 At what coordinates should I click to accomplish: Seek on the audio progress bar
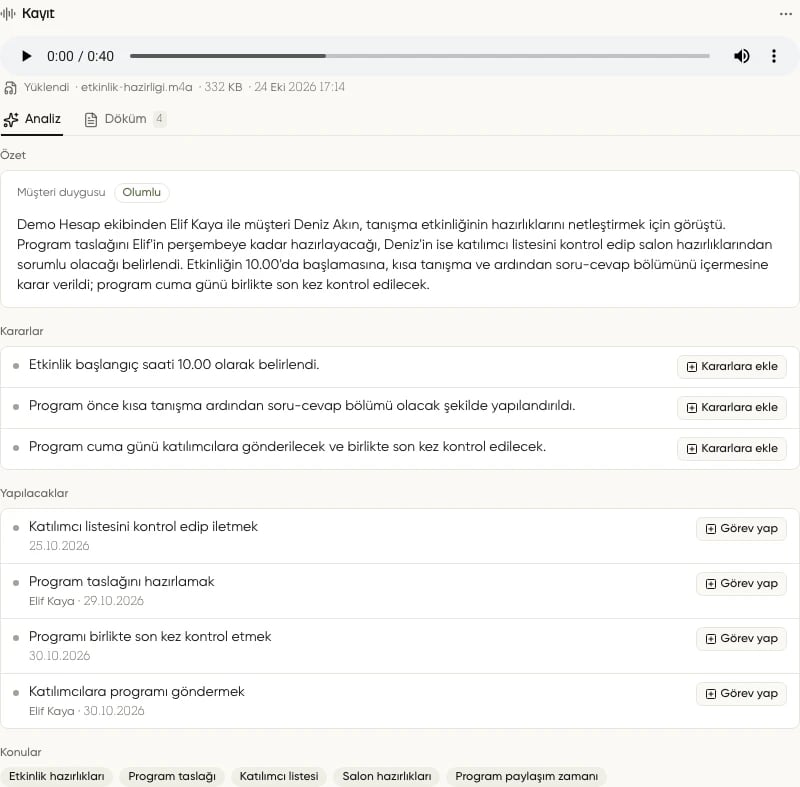coord(419,56)
